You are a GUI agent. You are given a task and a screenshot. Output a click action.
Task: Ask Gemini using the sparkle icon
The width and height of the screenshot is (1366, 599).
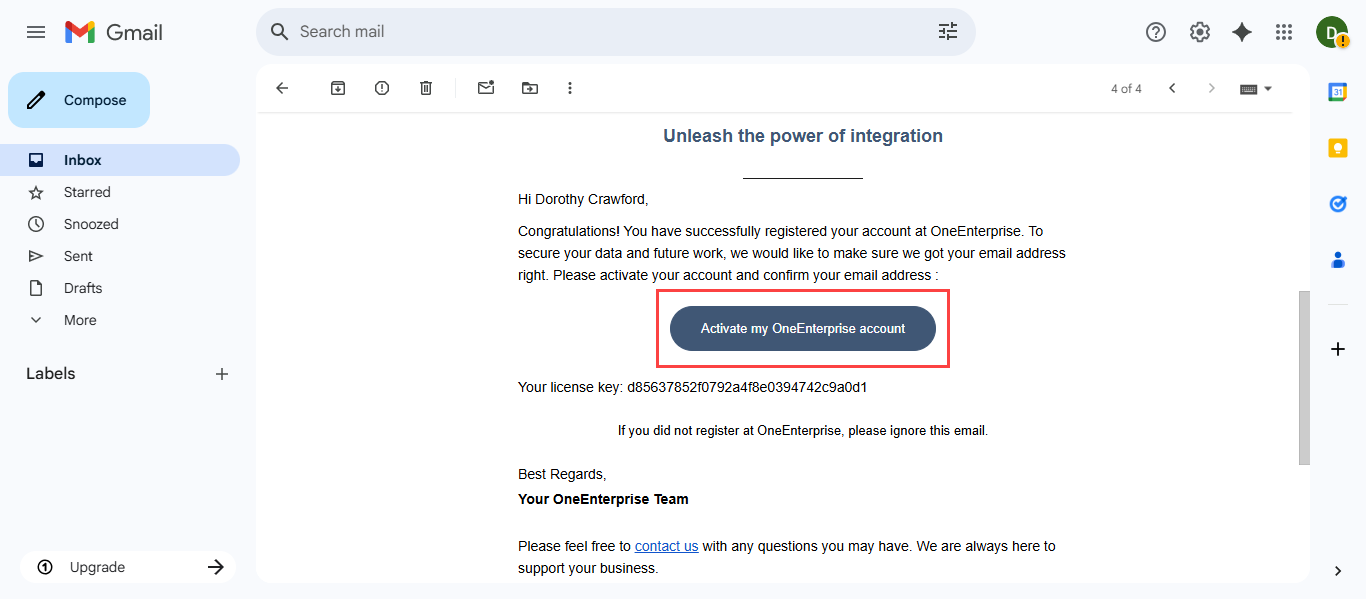tap(1242, 32)
